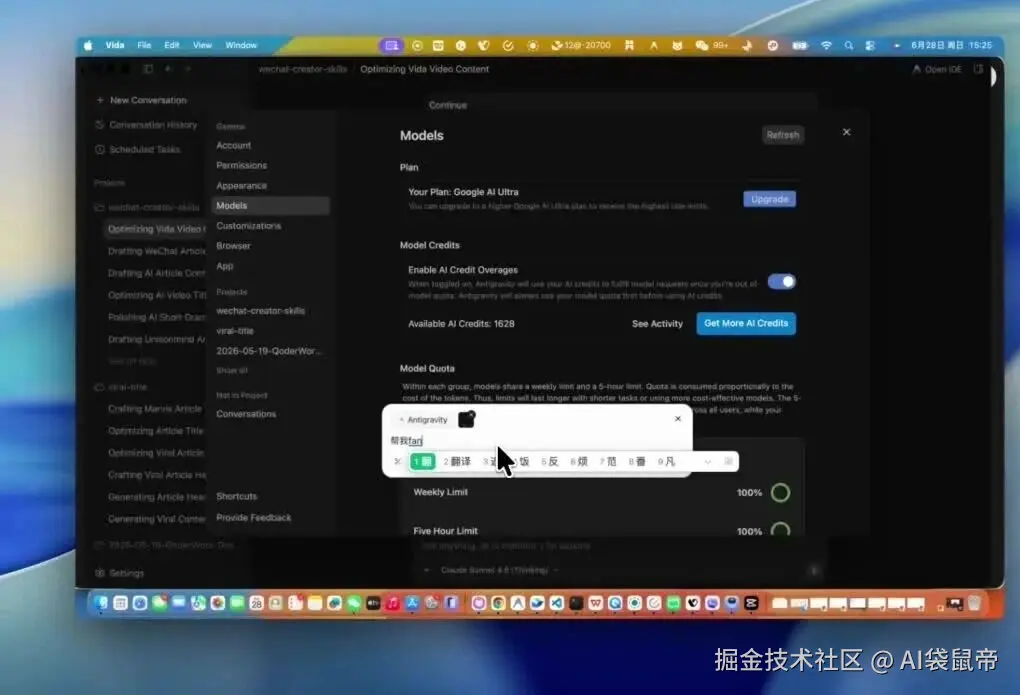
Task: Open the View menu
Action: 202,45
